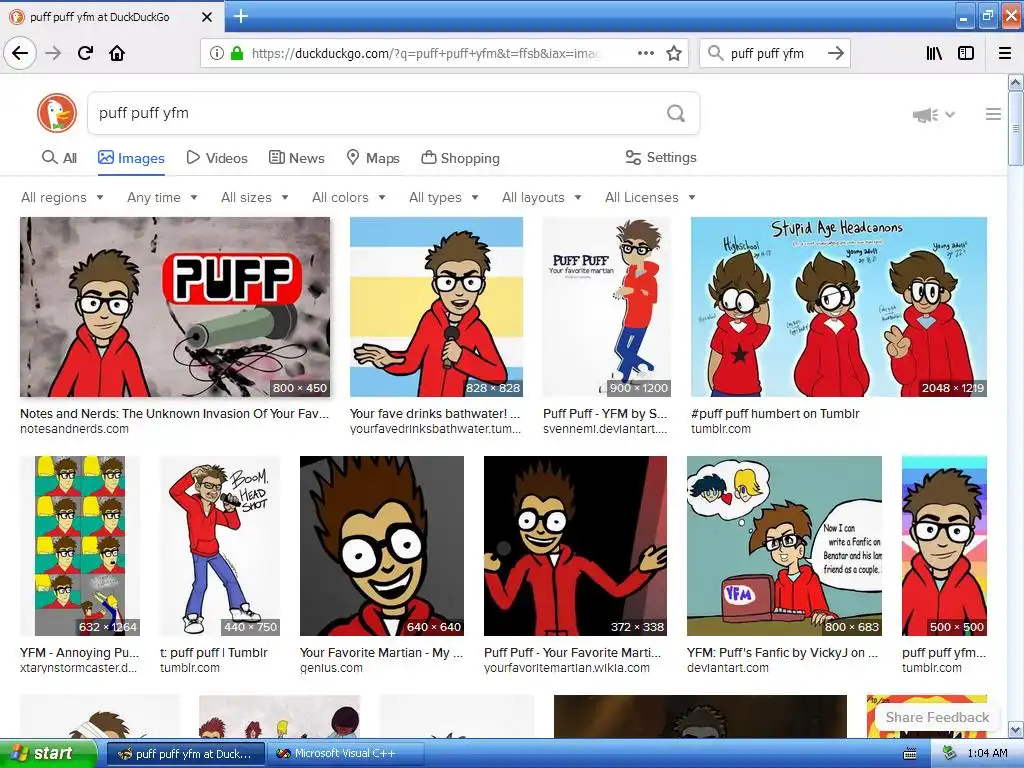Click the browser forward arrow
1024x768 pixels.
tap(53, 53)
